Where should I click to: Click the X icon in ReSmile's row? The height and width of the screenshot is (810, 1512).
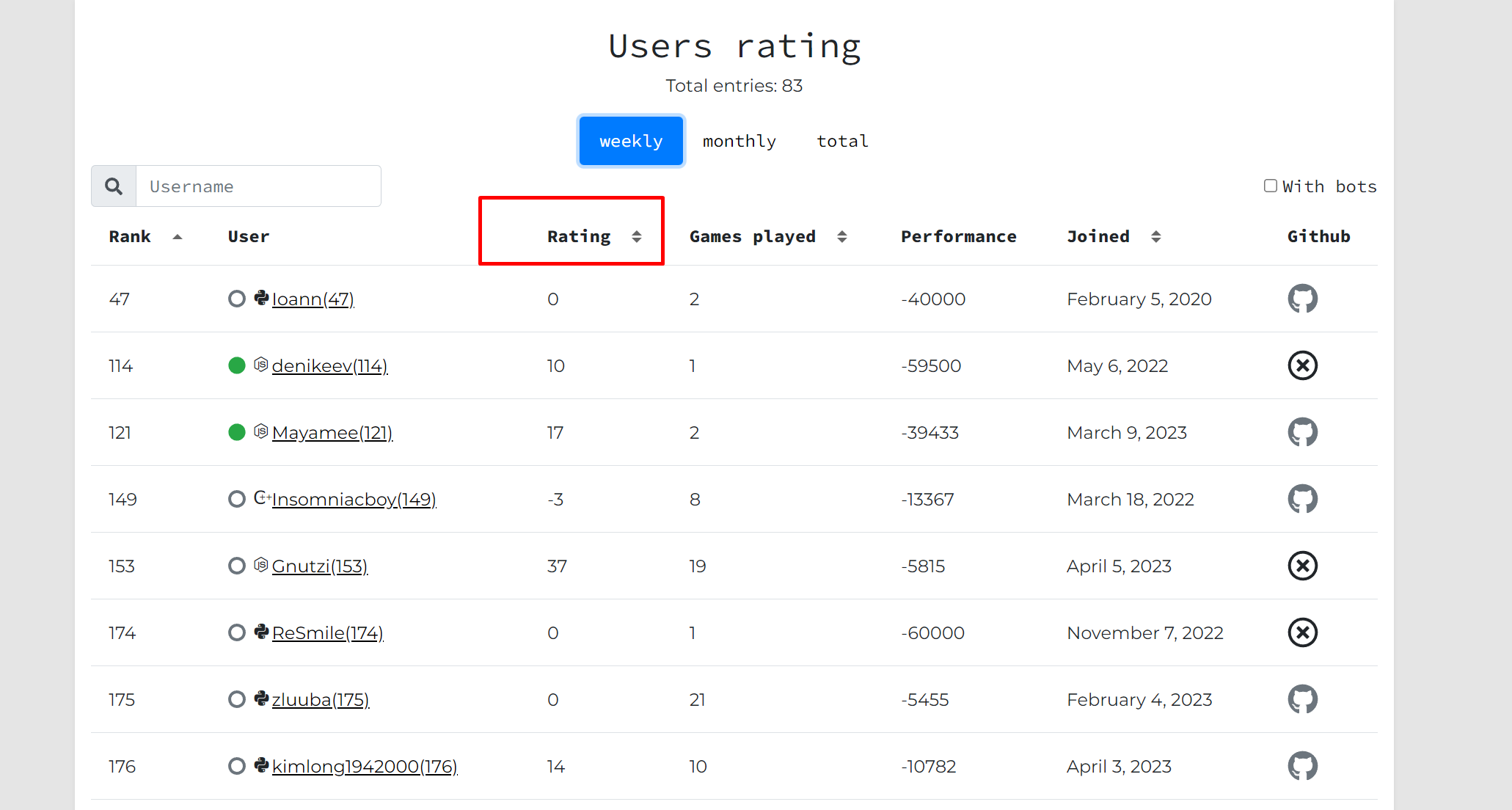1302,632
